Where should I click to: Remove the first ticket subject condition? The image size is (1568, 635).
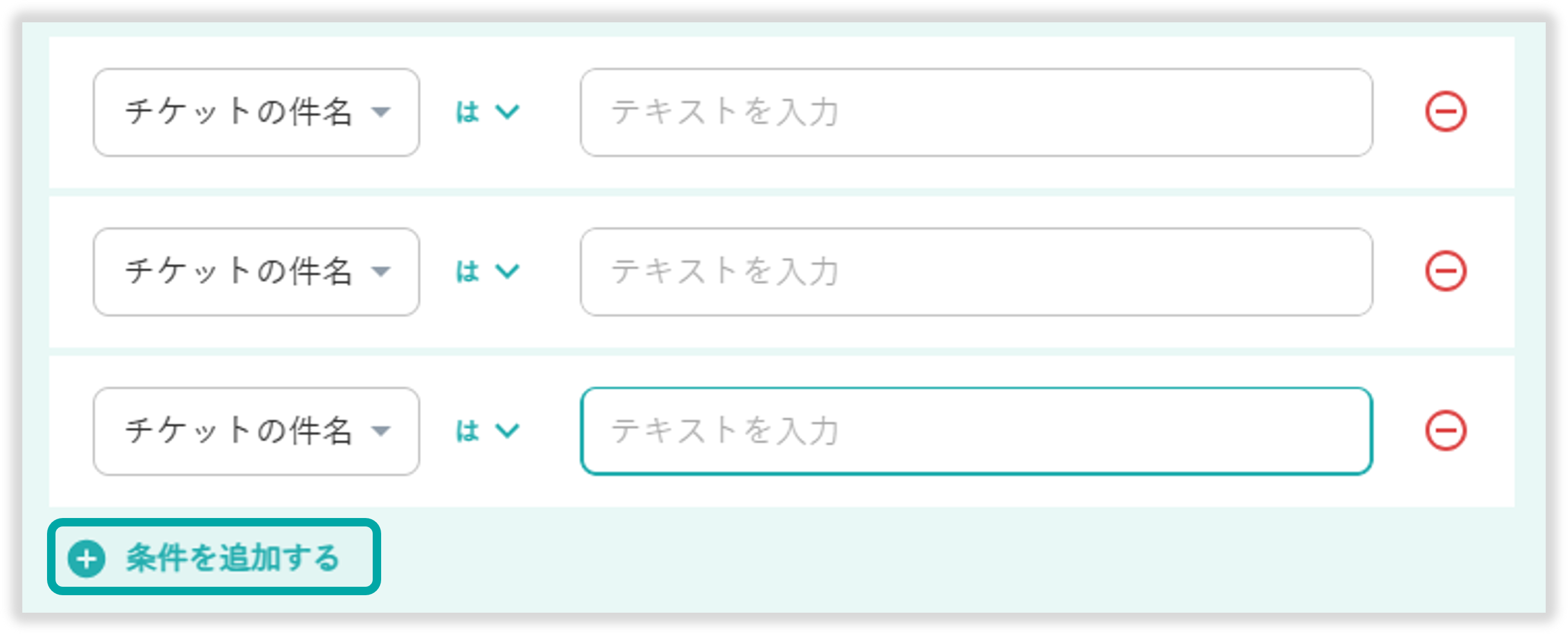tap(1446, 112)
